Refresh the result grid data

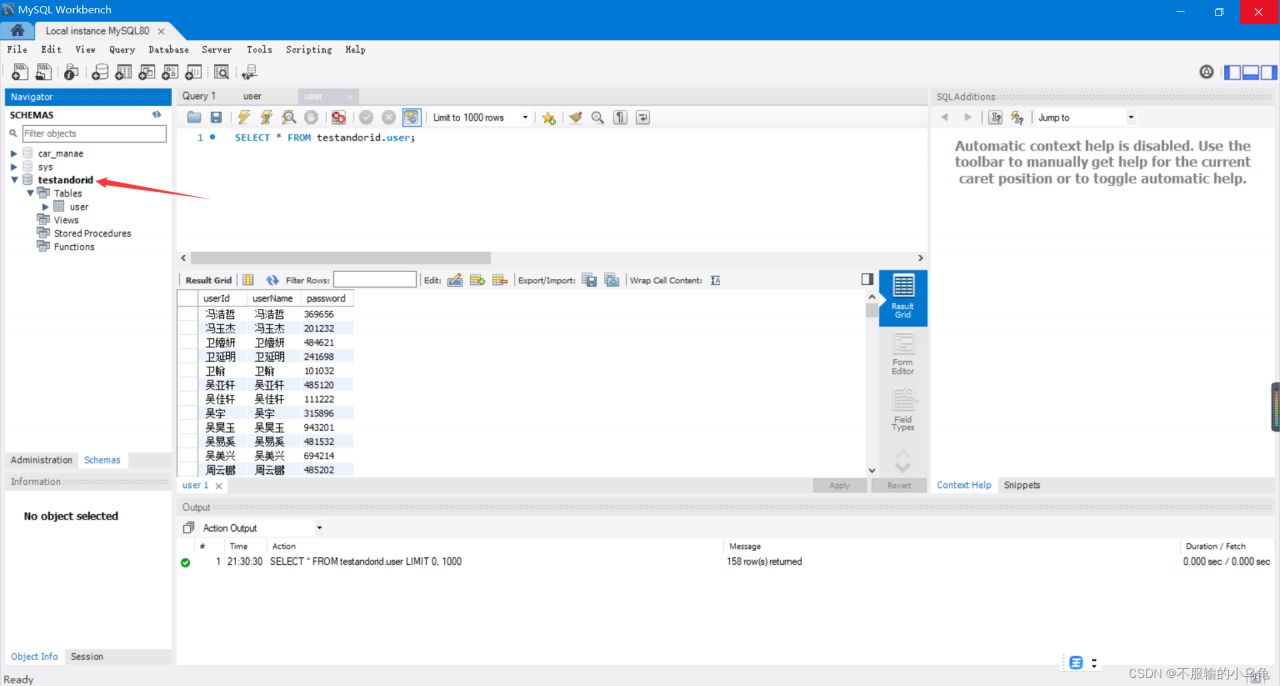point(272,281)
